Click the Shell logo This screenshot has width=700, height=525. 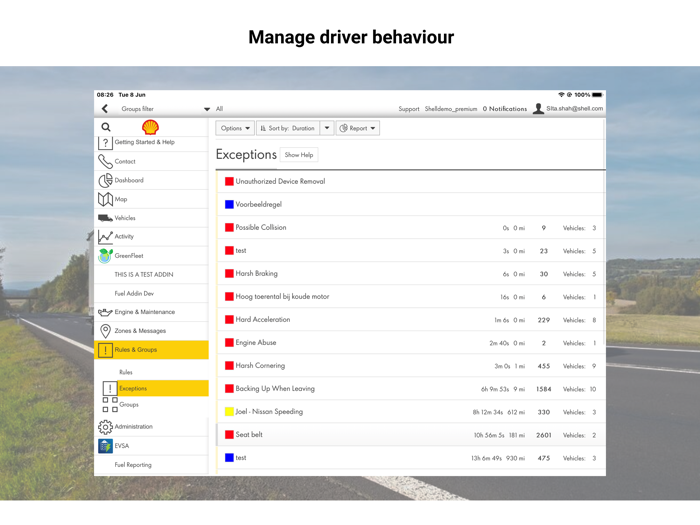[150, 127]
